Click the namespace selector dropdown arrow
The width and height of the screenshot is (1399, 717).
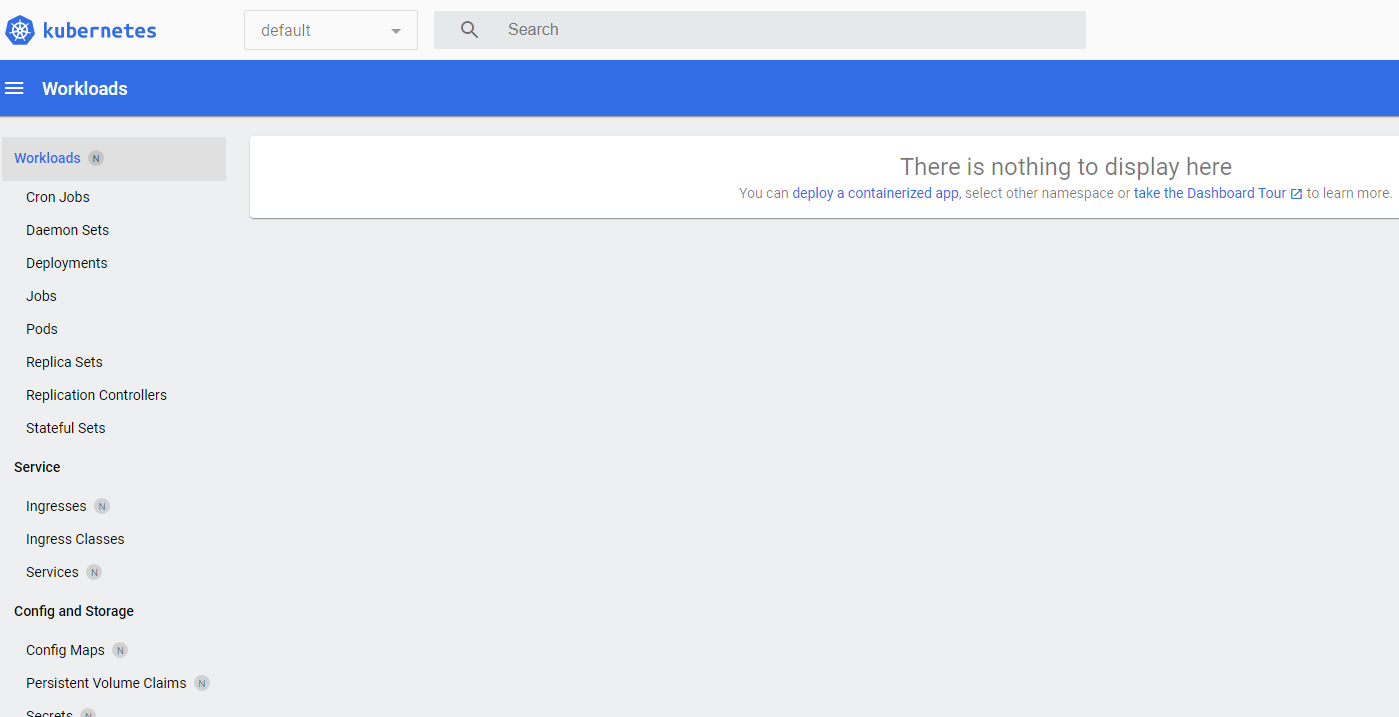coord(396,31)
